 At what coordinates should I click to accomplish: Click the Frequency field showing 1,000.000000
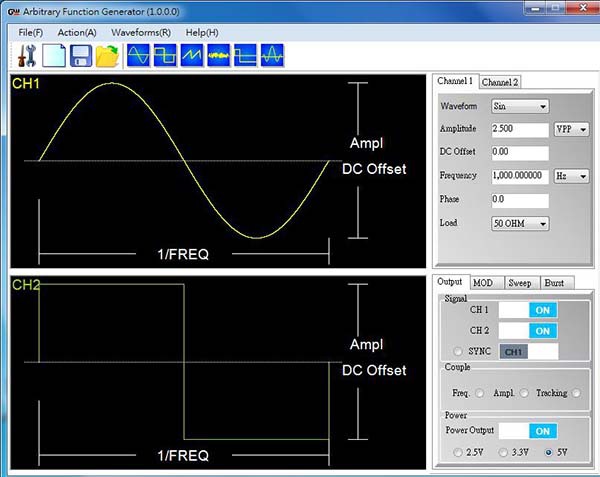tap(520, 176)
